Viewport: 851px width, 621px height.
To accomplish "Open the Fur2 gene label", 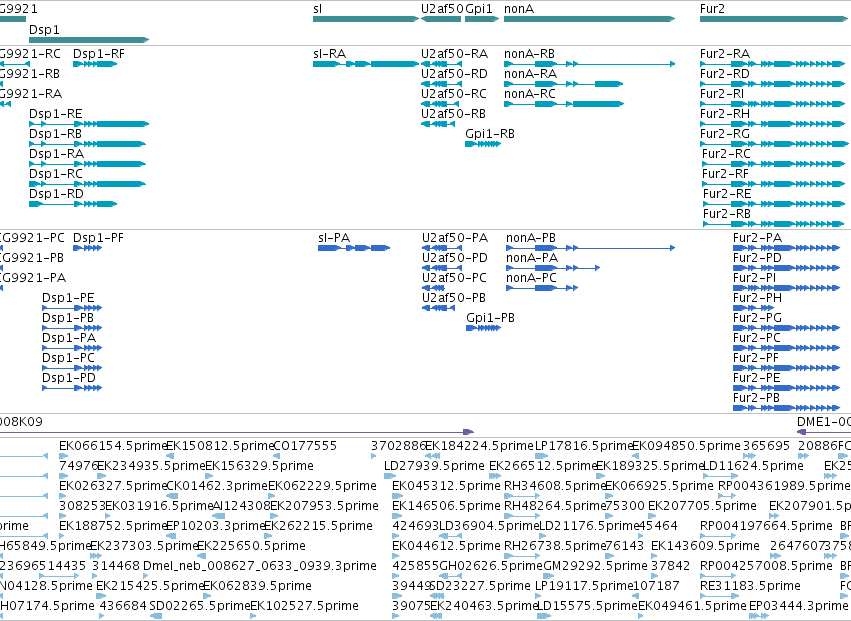I will tap(712, 9).
